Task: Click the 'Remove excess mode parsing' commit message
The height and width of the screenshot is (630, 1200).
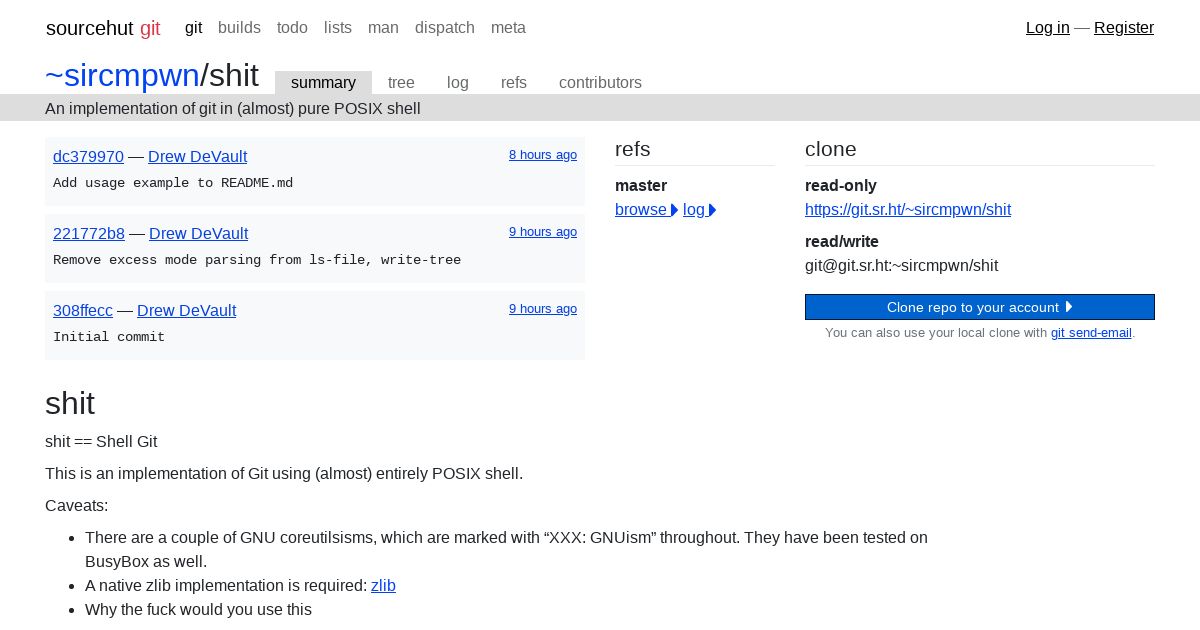Action: pyautogui.click(x=257, y=260)
